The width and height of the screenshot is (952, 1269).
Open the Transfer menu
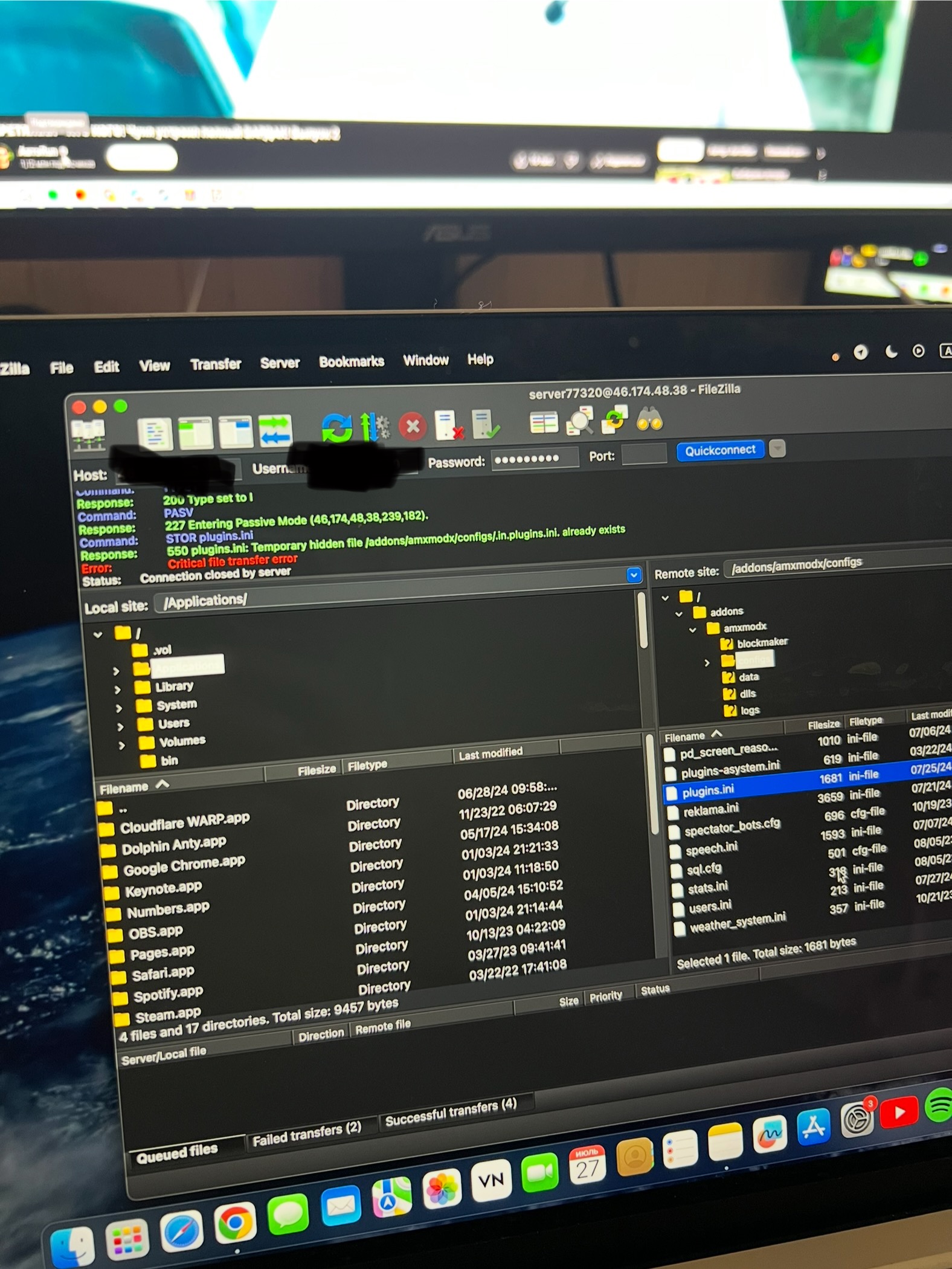click(216, 364)
